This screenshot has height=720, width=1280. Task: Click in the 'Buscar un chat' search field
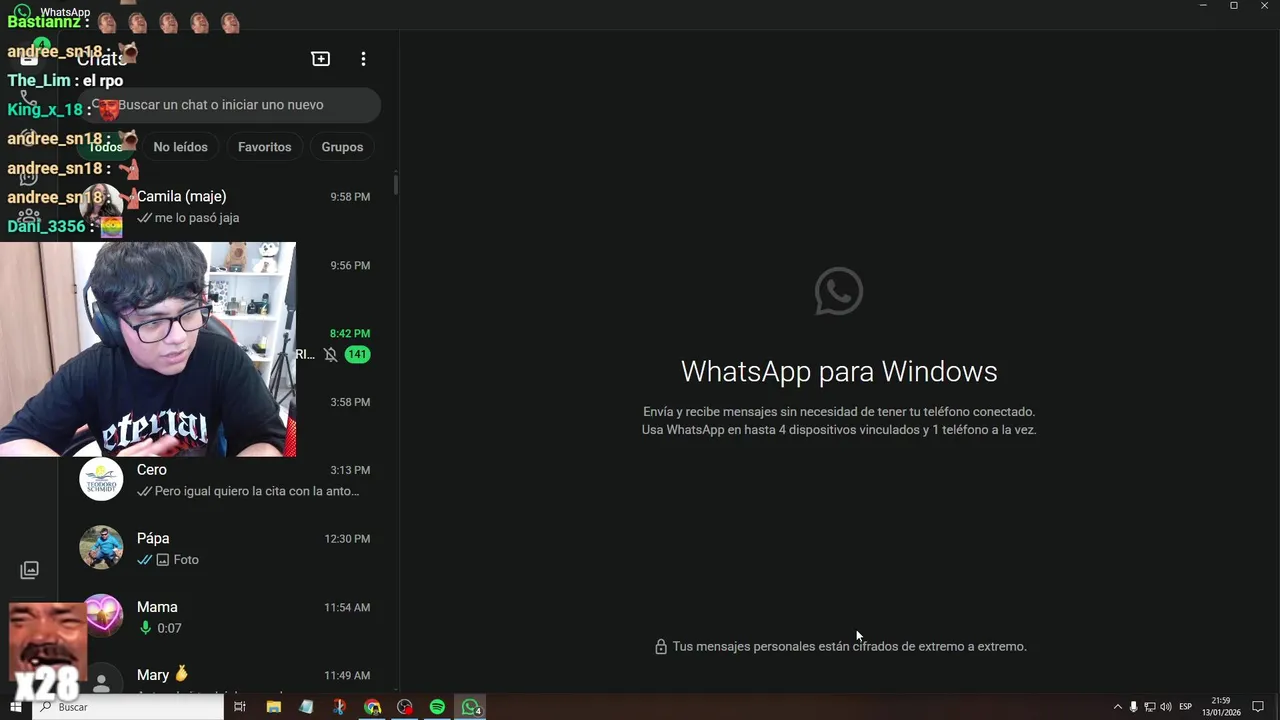pos(230,105)
